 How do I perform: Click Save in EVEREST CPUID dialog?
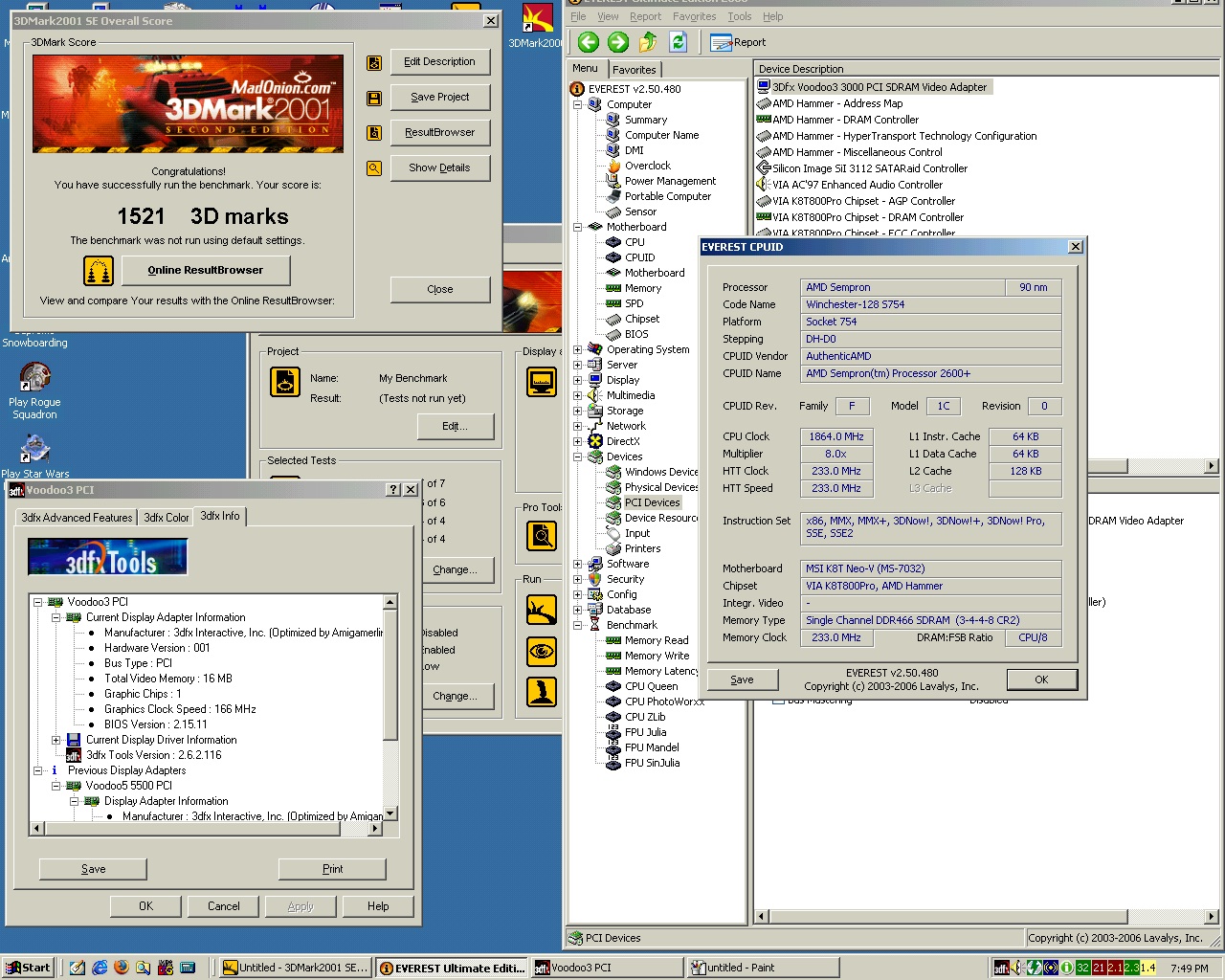click(742, 679)
